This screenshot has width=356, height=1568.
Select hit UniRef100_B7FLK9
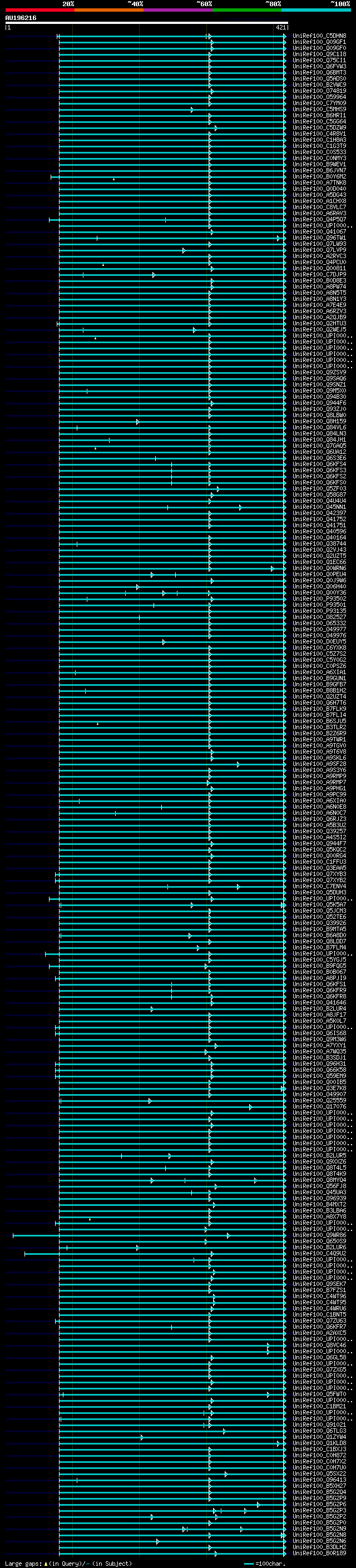click(x=319, y=709)
